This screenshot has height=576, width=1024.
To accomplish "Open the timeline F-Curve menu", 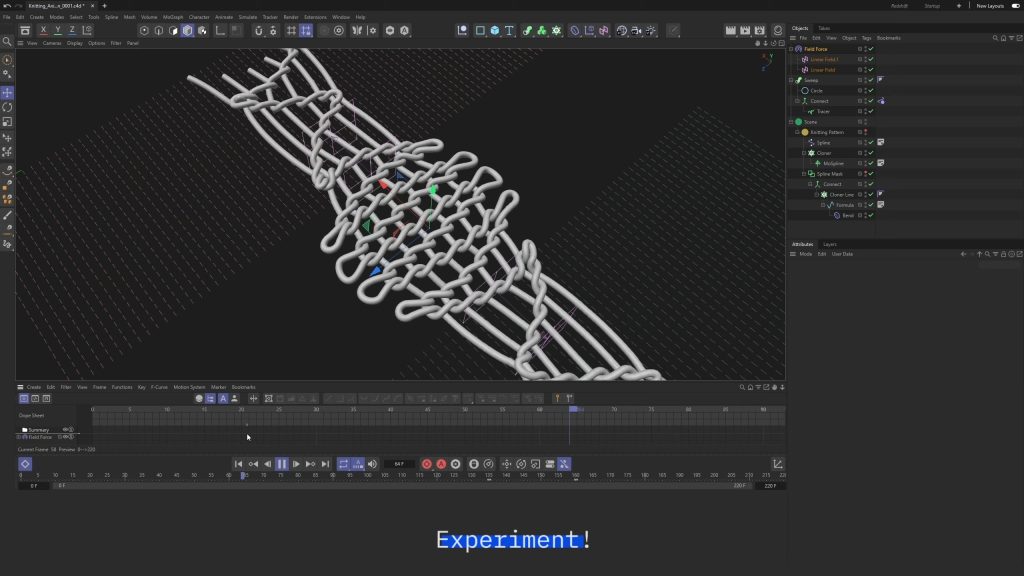I will point(159,387).
